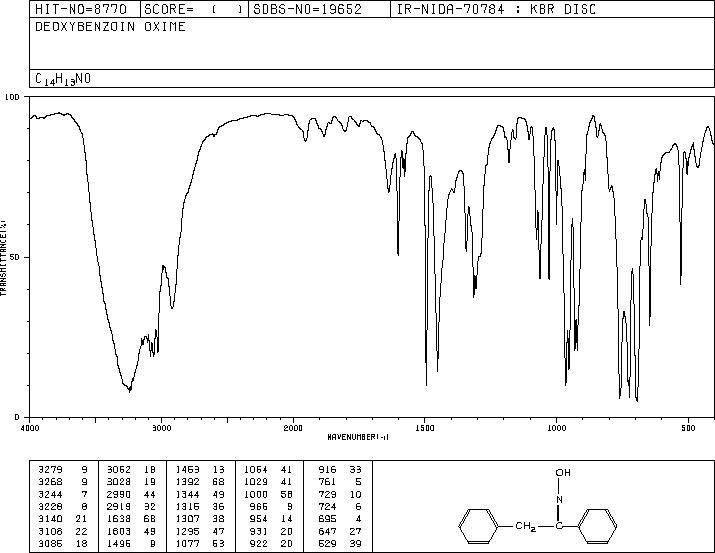Viewport: 715px width, 553px height.
Task: Click the WAVENUMBER axis title
Action: (x=358, y=437)
